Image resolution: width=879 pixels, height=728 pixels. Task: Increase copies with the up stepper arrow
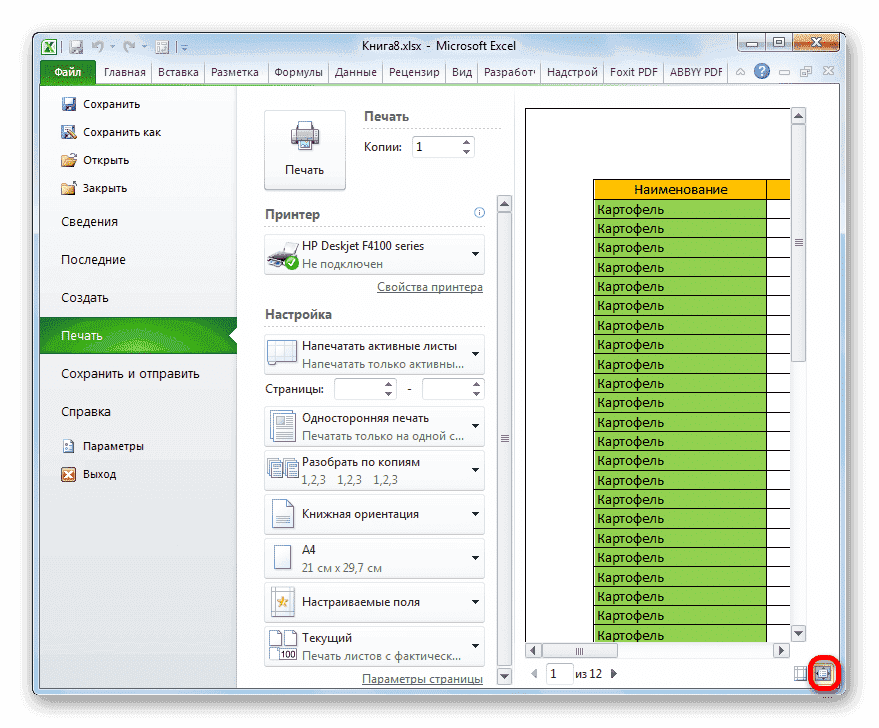(467, 141)
